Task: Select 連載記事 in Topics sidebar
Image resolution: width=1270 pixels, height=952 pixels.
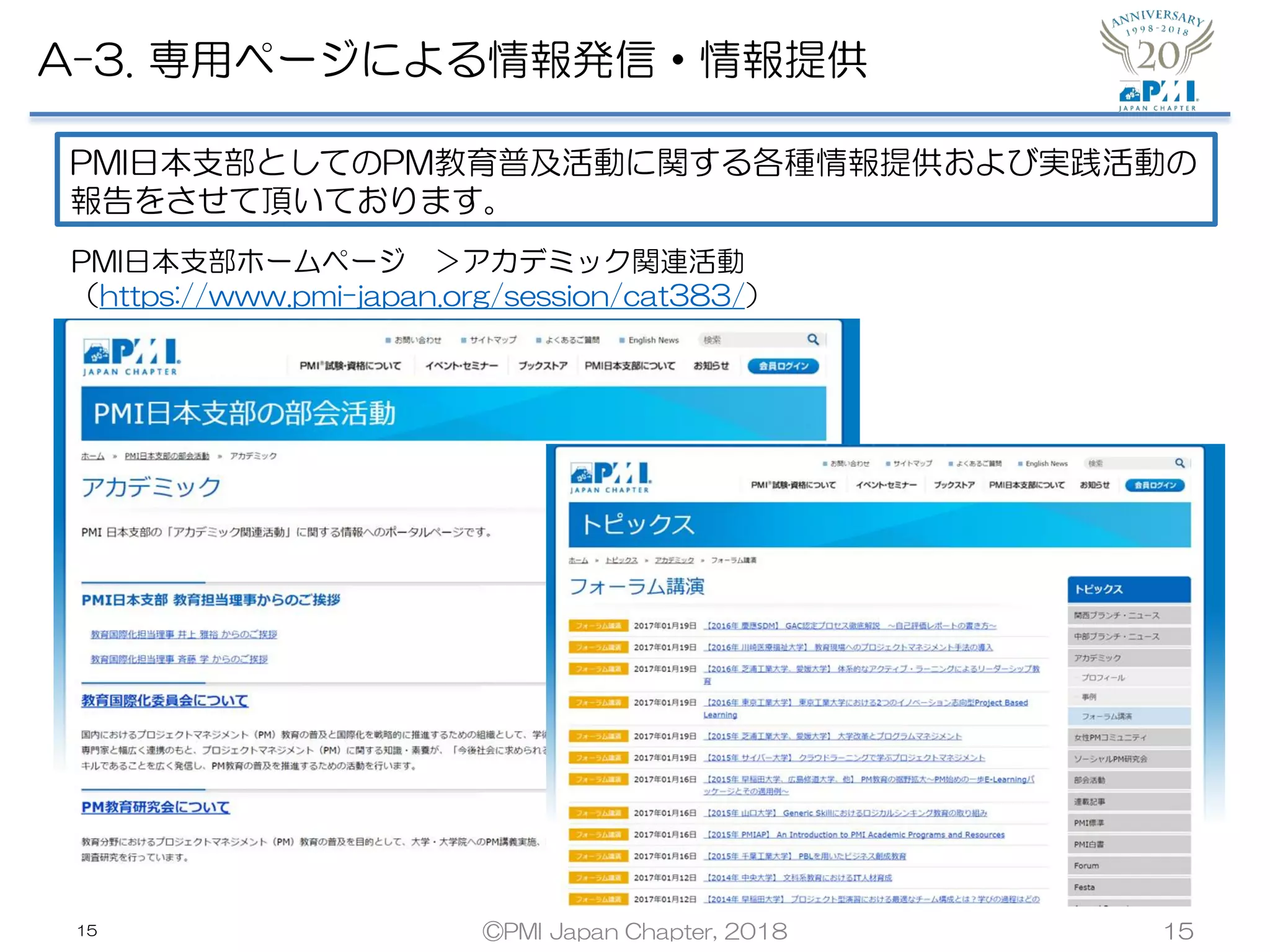Action: pos(1129,801)
